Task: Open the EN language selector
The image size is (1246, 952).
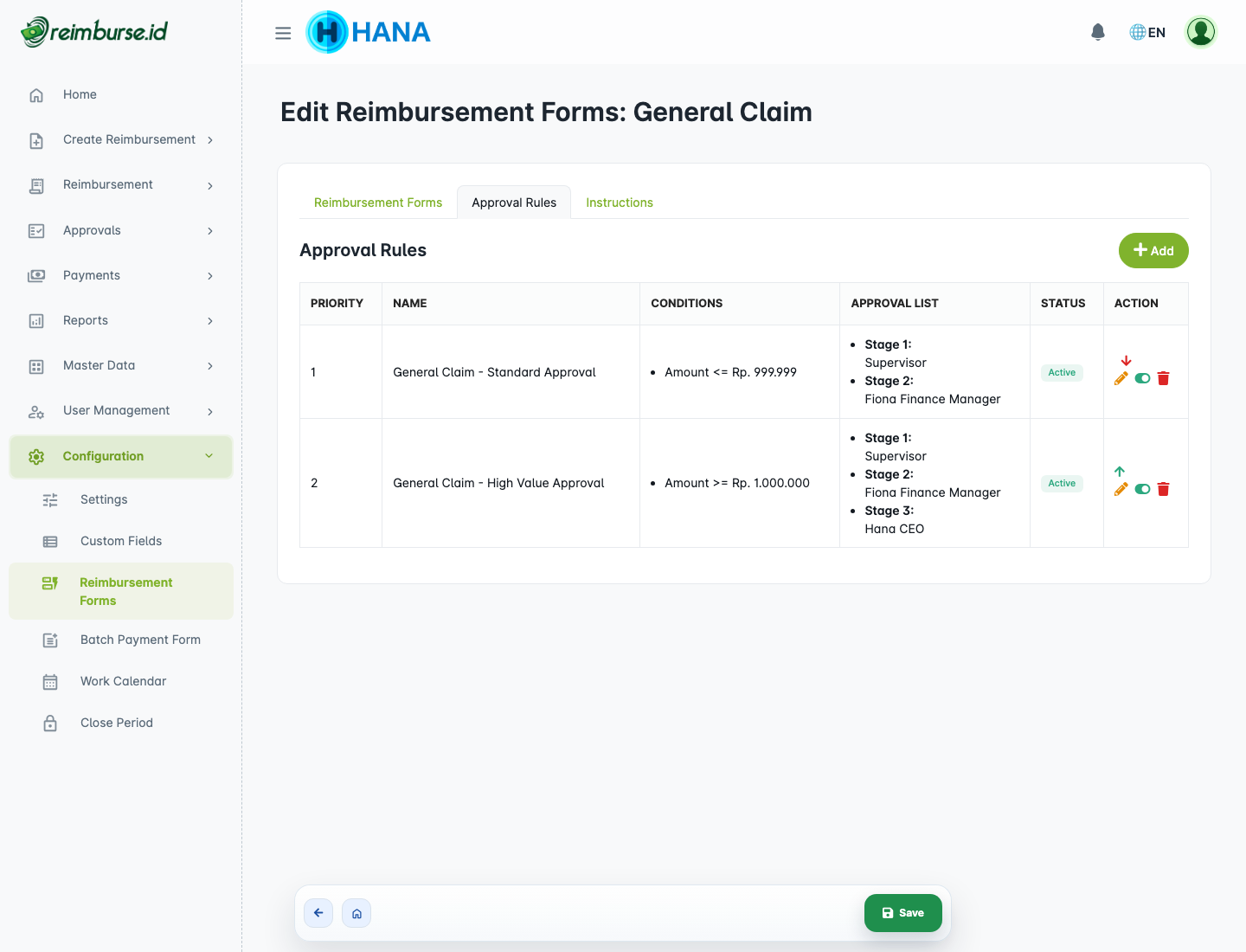Action: click(1147, 32)
